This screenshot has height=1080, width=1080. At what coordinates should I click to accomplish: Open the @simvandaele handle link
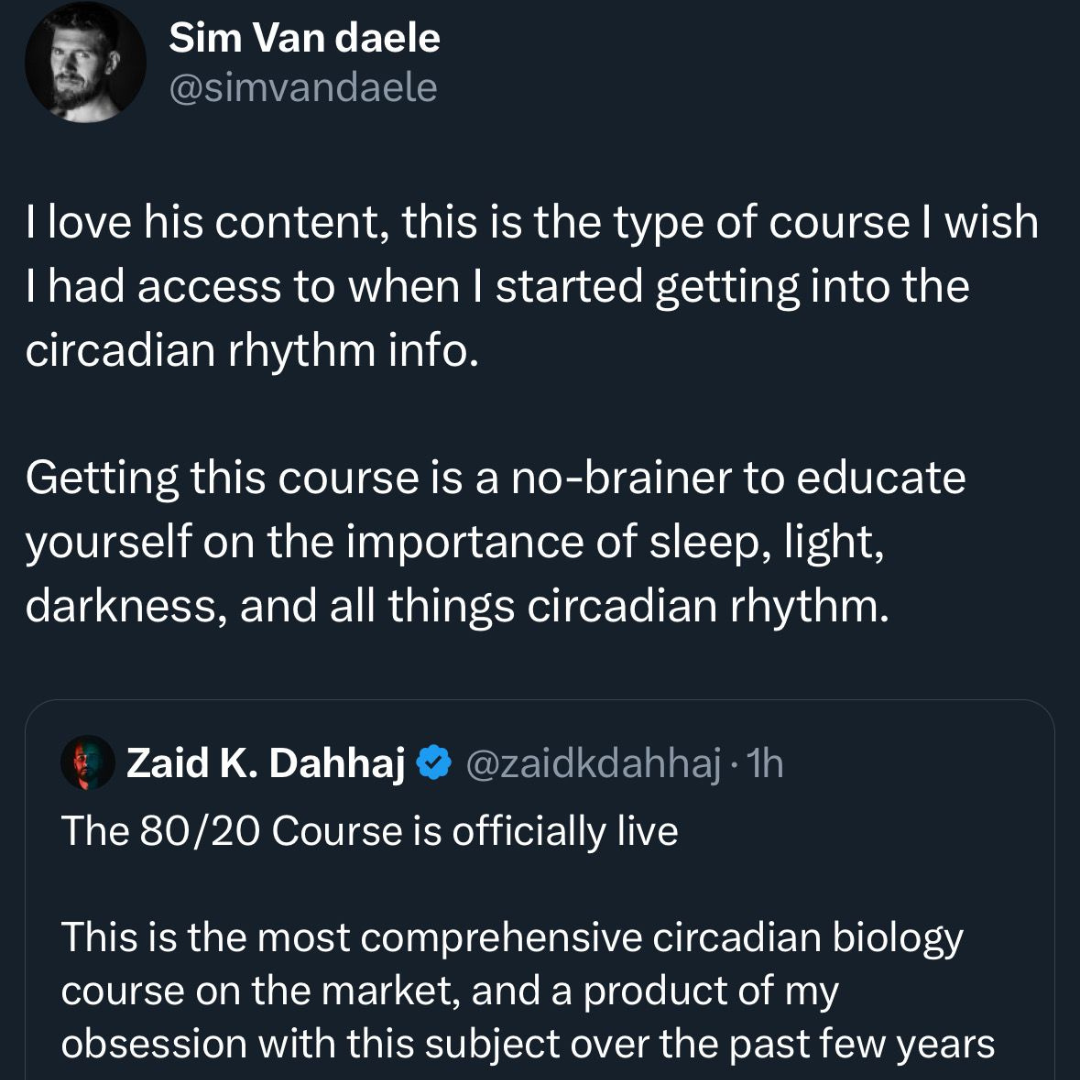coord(303,89)
